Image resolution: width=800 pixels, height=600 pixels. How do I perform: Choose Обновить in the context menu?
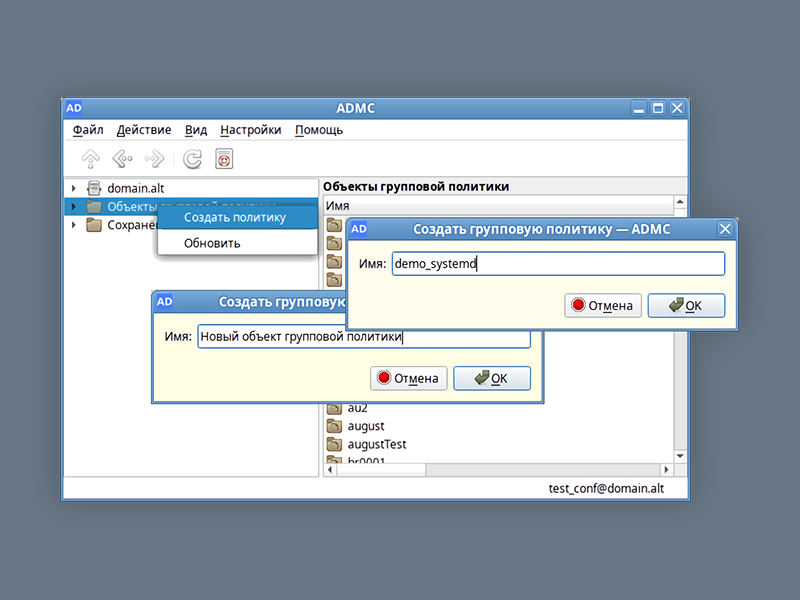click(238, 243)
